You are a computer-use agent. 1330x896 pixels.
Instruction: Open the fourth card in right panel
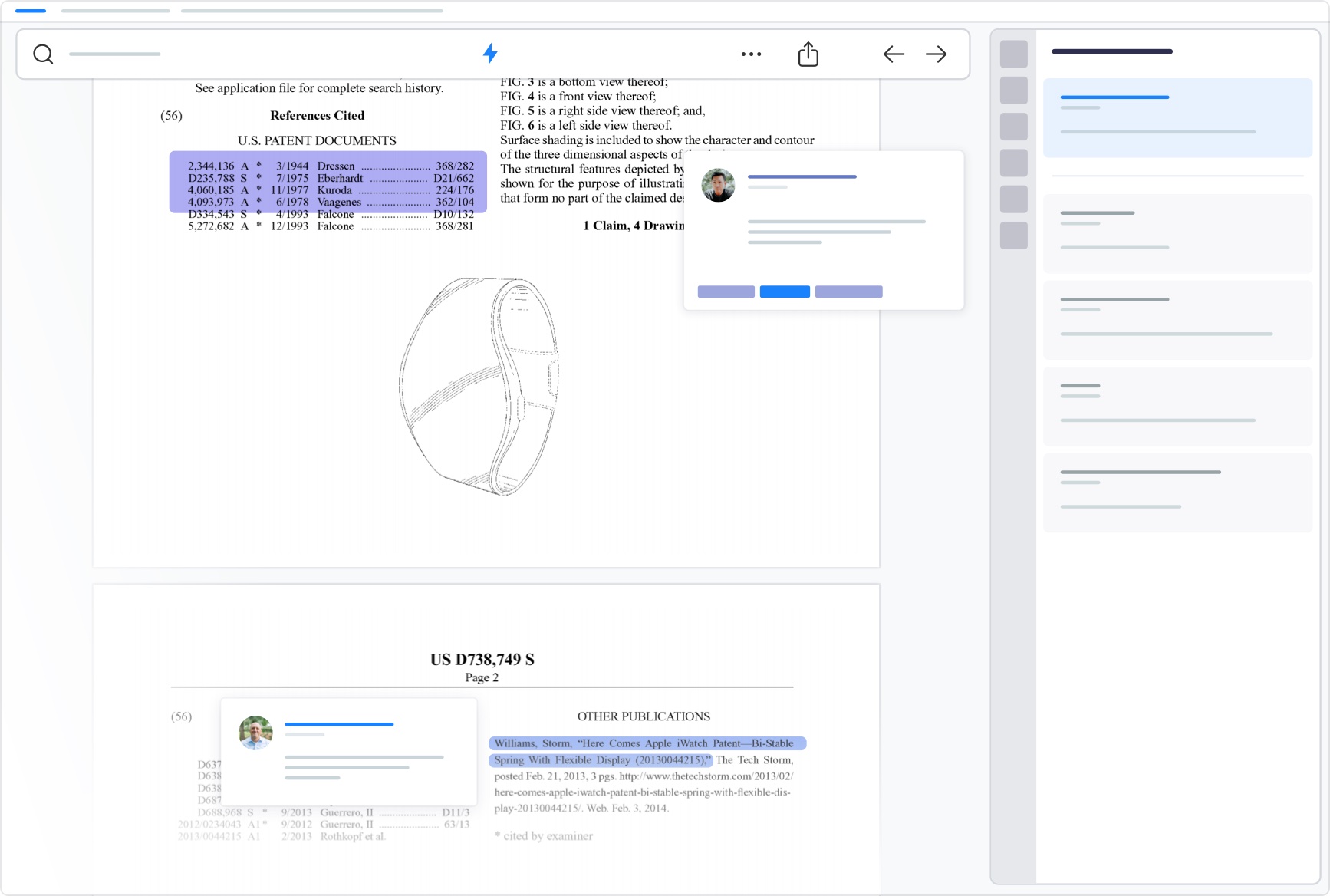(x=1177, y=407)
